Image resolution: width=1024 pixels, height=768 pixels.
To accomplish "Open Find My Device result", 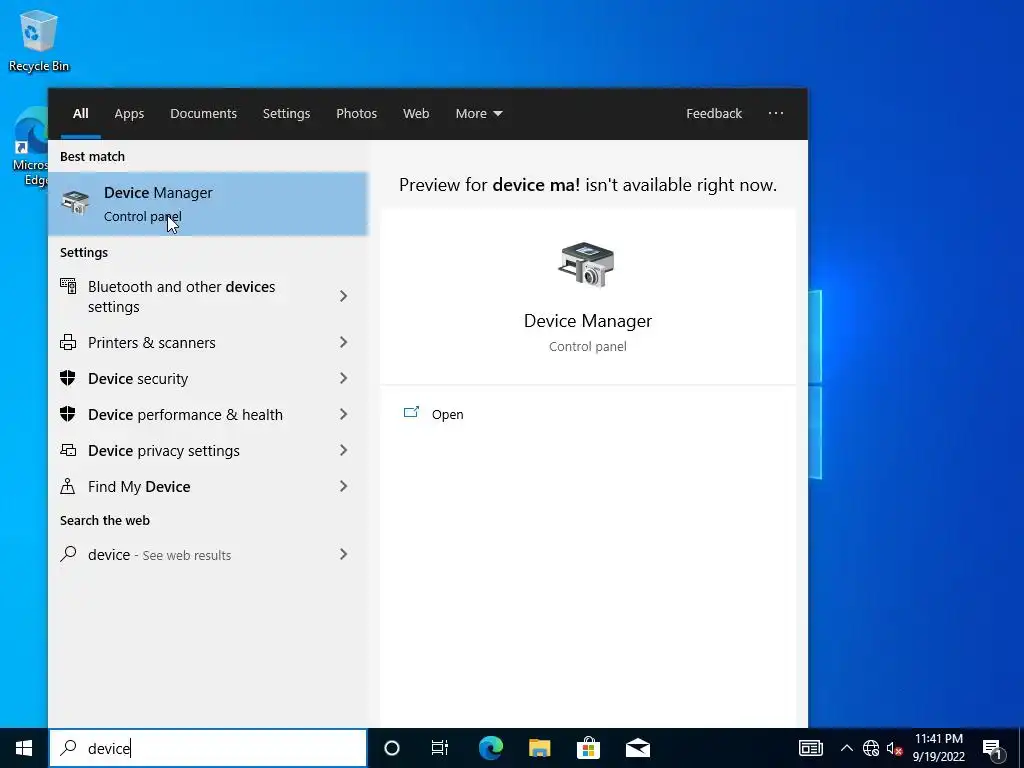I will click(x=208, y=486).
